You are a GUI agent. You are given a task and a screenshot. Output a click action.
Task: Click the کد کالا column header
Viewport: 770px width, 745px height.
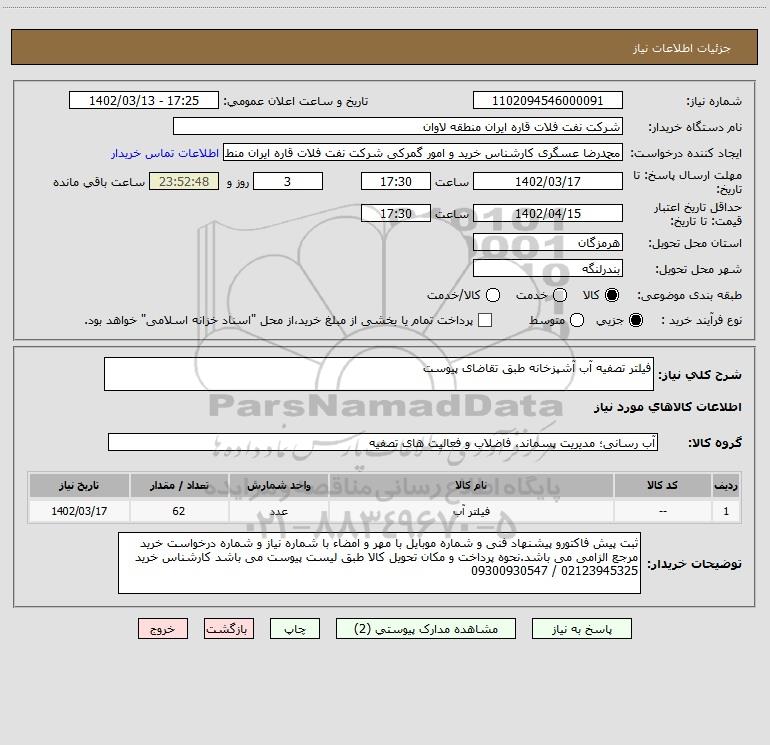coord(662,485)
